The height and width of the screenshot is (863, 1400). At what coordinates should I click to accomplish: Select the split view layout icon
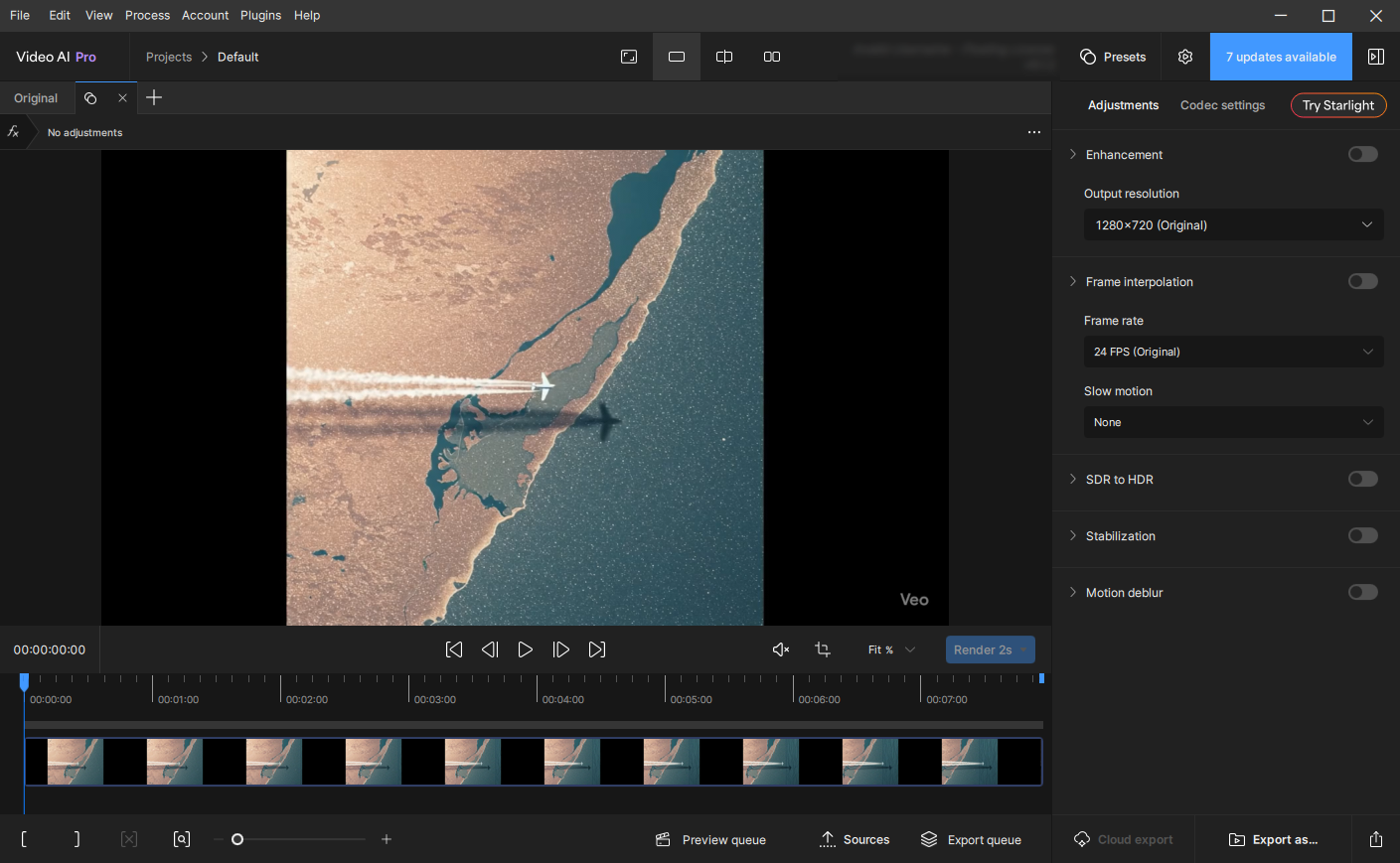pos(724,57)
